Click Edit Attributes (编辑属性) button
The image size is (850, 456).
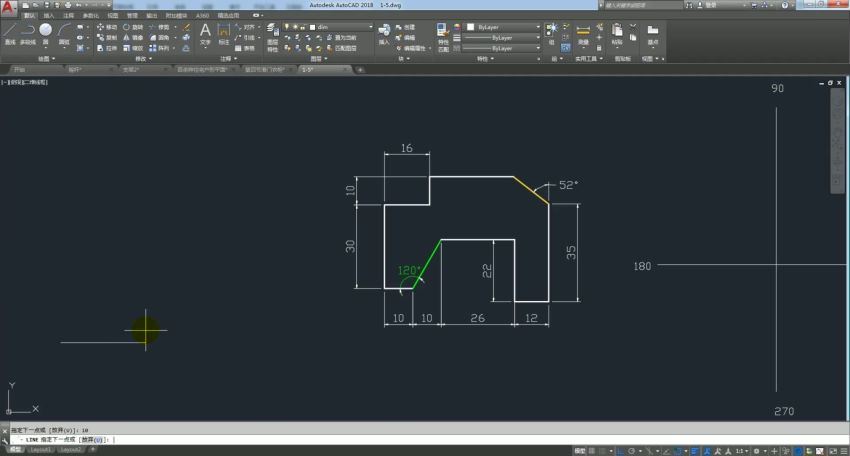tap(413, 48)
